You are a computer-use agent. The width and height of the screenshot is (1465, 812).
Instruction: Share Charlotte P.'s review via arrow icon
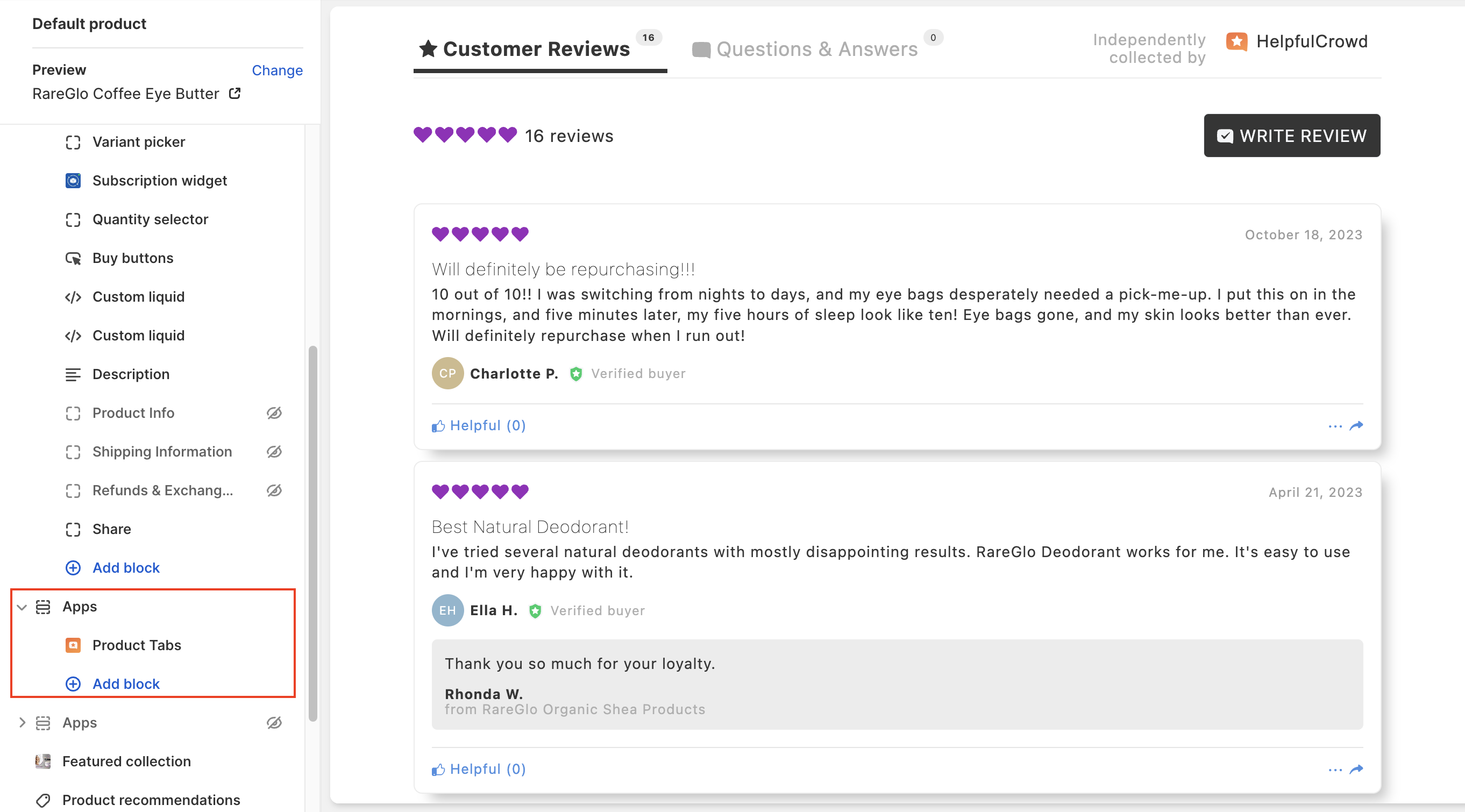pos(1356,425)
